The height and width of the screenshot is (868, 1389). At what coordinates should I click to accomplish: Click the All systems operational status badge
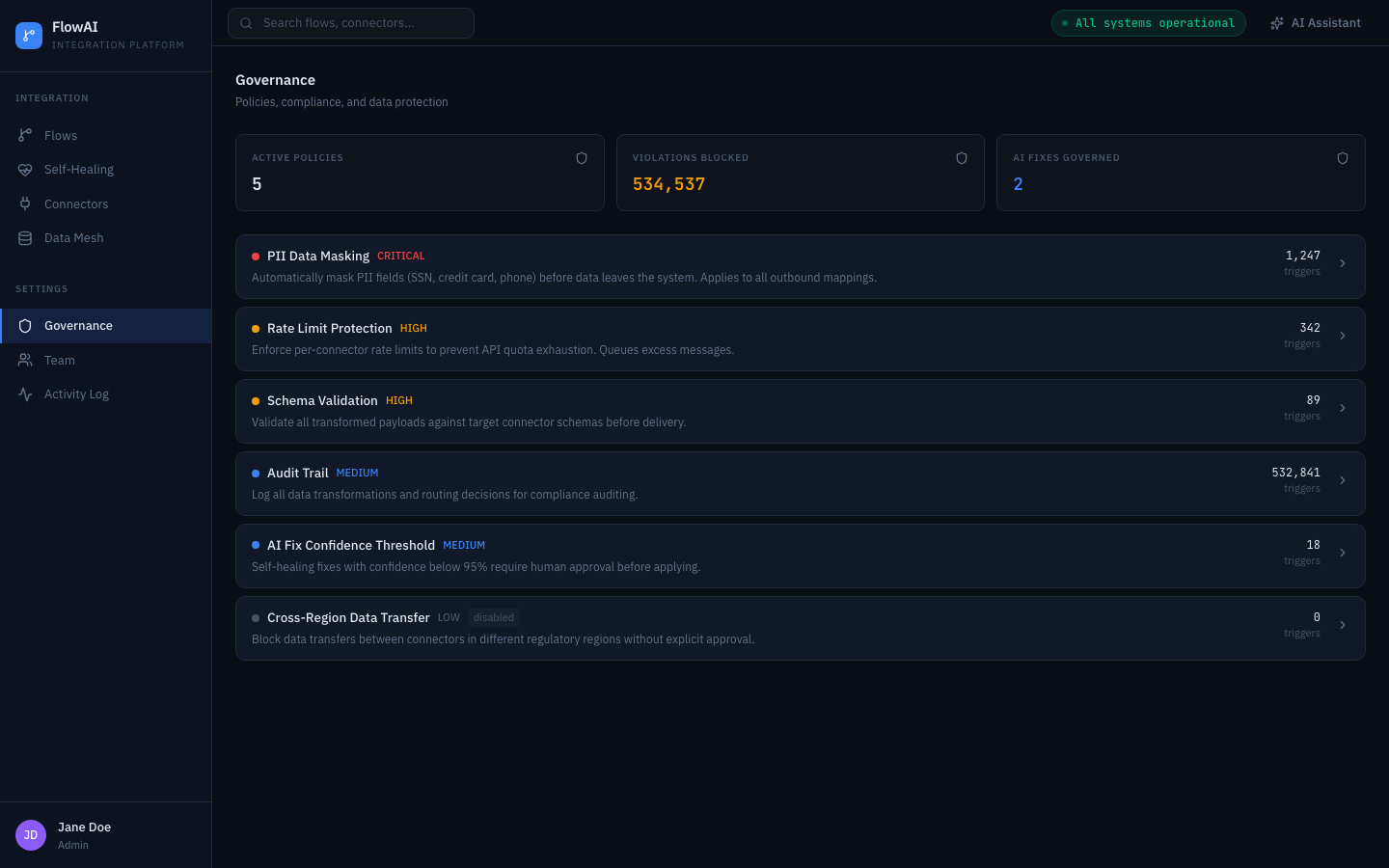[x=1148, y=22]
